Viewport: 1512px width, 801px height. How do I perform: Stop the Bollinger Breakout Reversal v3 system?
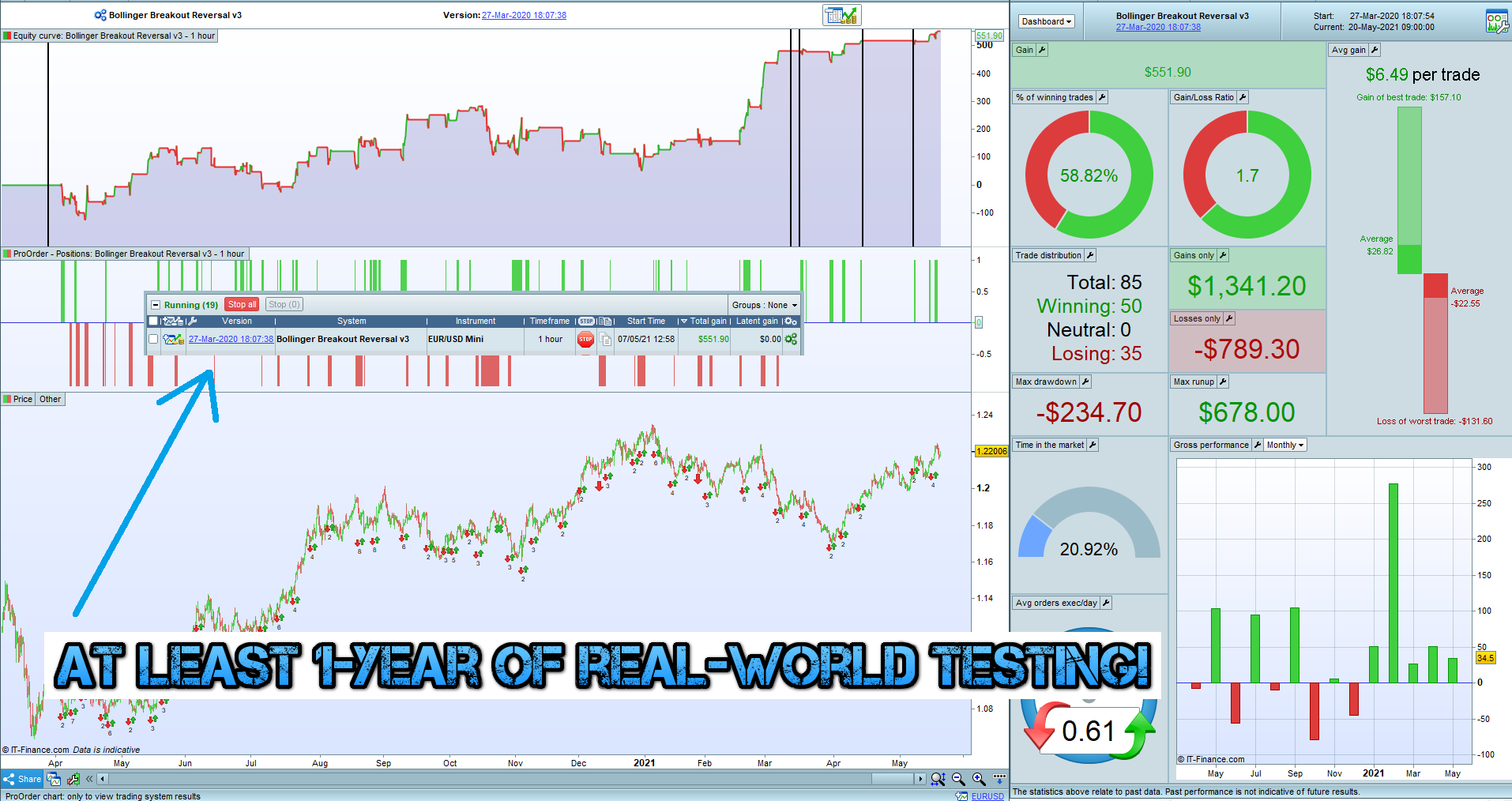585,339
